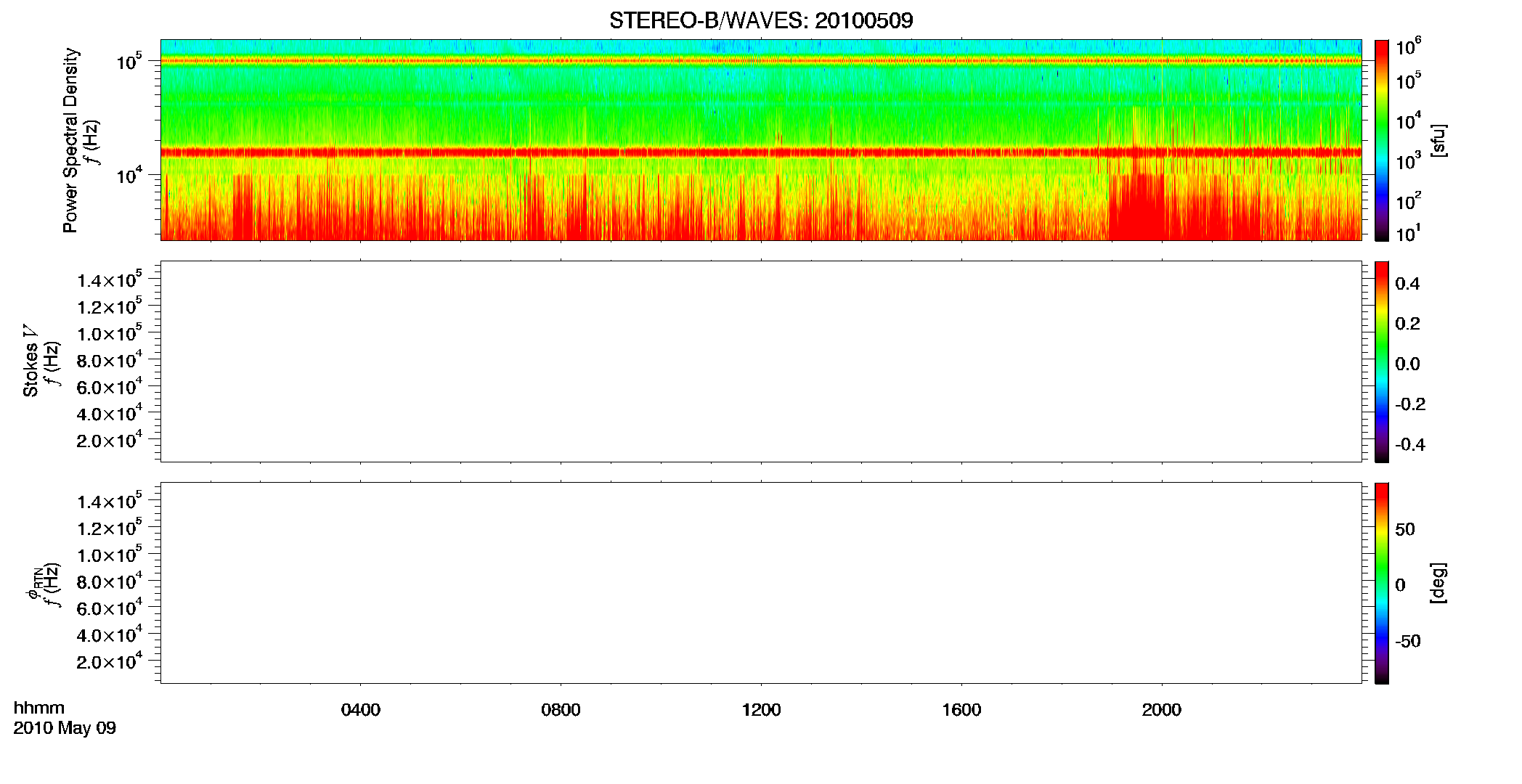Image resolution: width=1522 pixels, height=784 pixels.
Task: Click the empty Stokes V plot panel
Action: [x=761, y=362]
